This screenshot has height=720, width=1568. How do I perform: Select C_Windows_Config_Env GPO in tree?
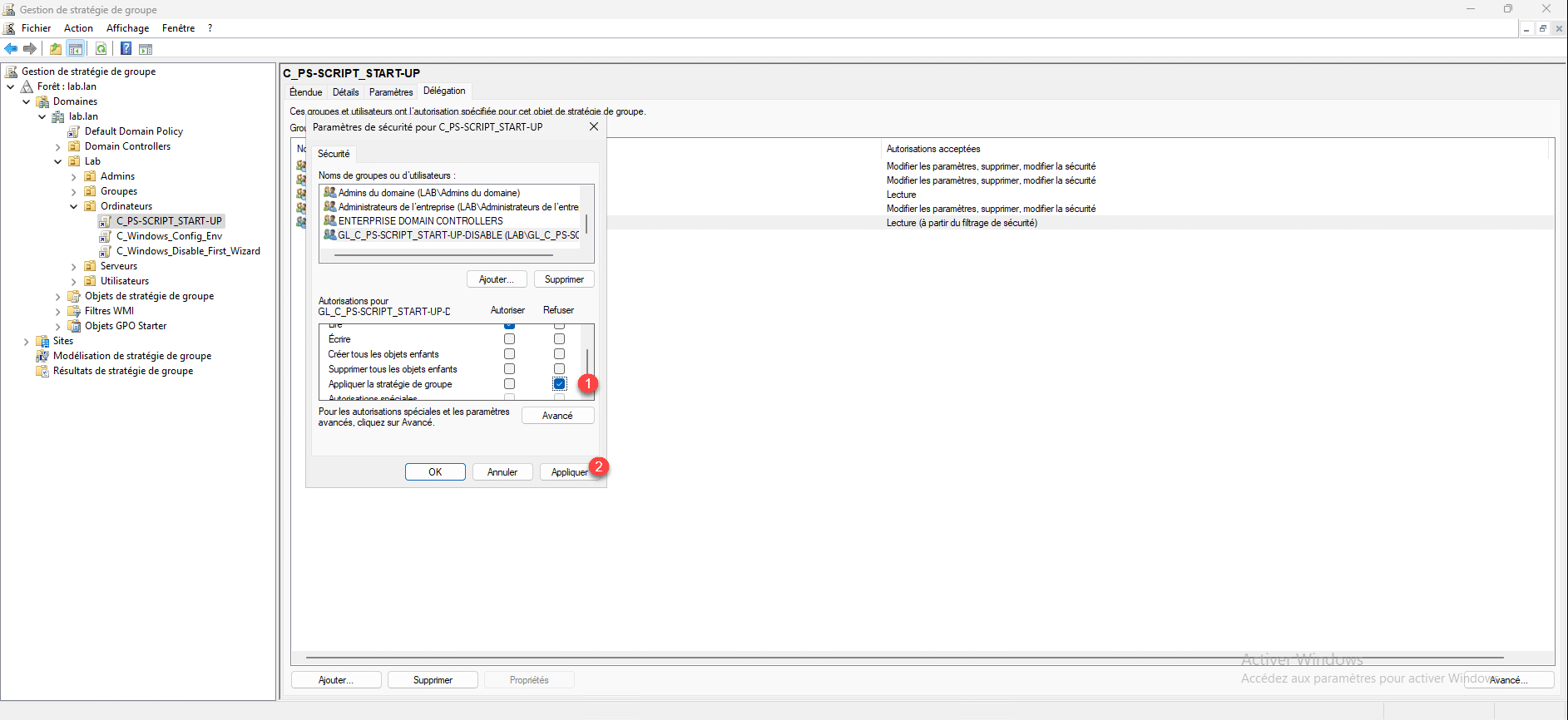click(169, 236)
